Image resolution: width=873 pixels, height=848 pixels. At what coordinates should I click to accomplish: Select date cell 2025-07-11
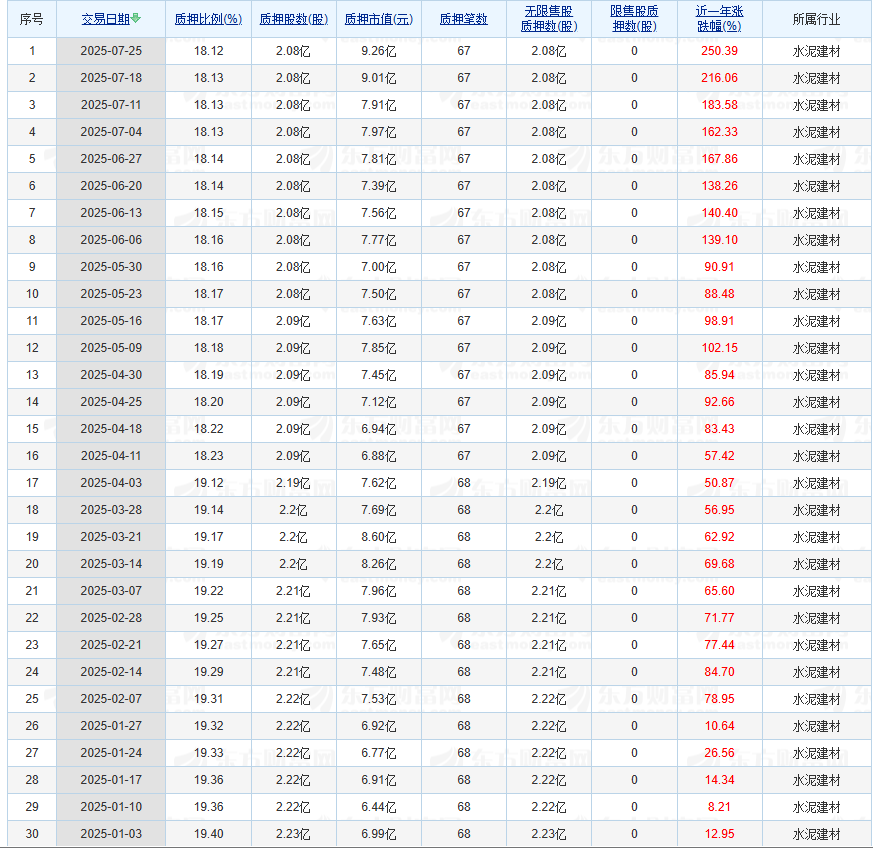111,105
